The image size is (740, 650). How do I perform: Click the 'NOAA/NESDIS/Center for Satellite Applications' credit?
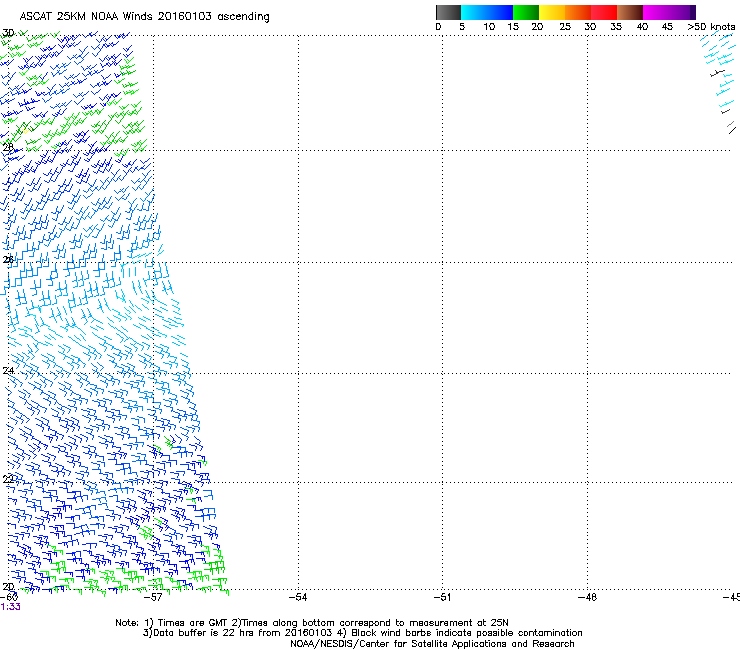click(432, 644)
